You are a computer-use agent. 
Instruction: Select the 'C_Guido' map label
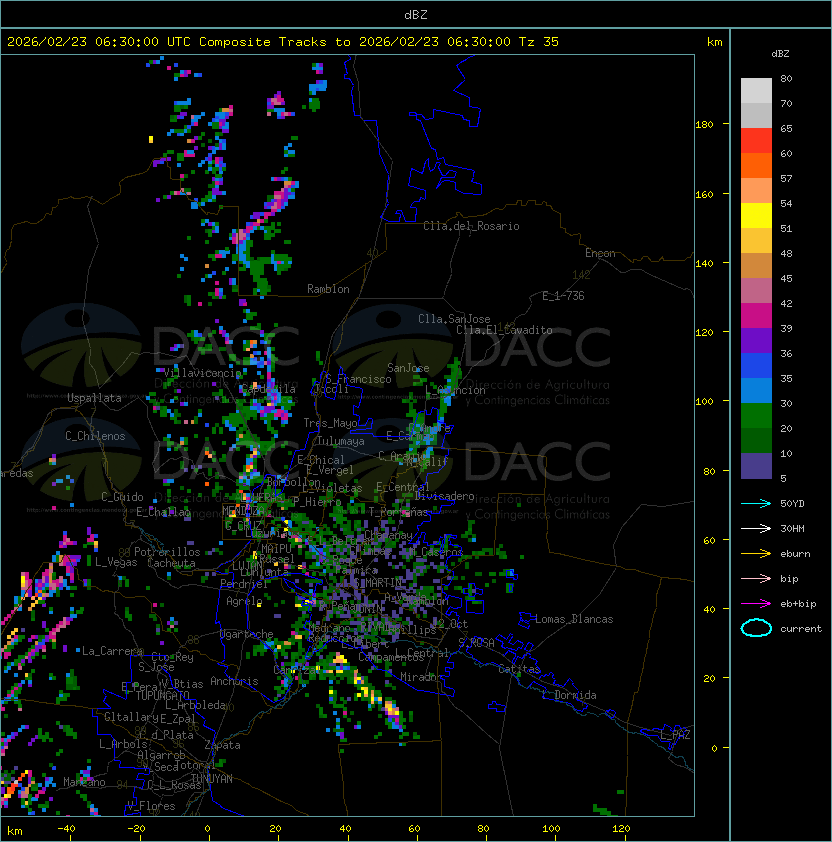[x=122, y=497]
